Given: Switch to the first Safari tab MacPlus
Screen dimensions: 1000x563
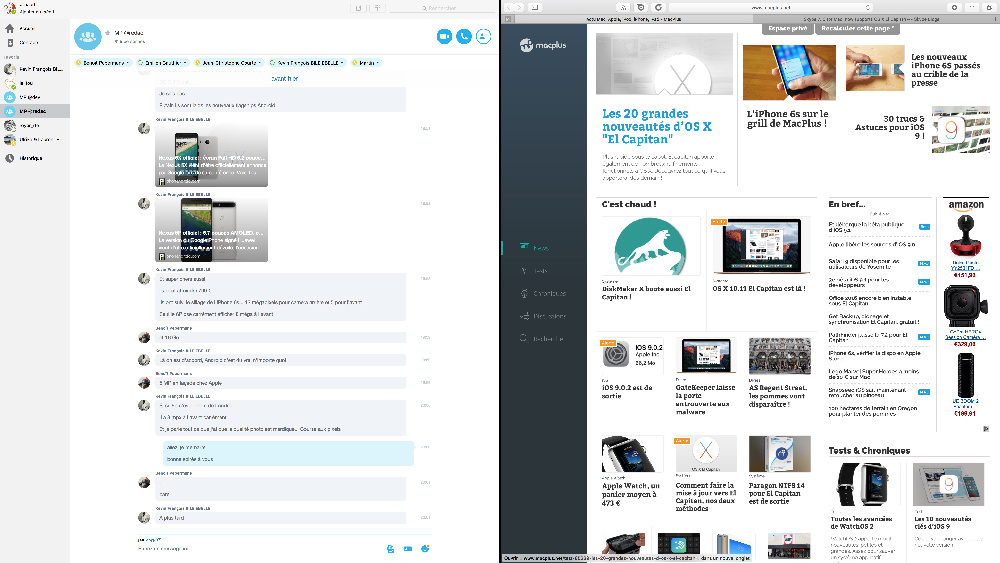Looking at the screenshot, I should (x=633, y=19).
